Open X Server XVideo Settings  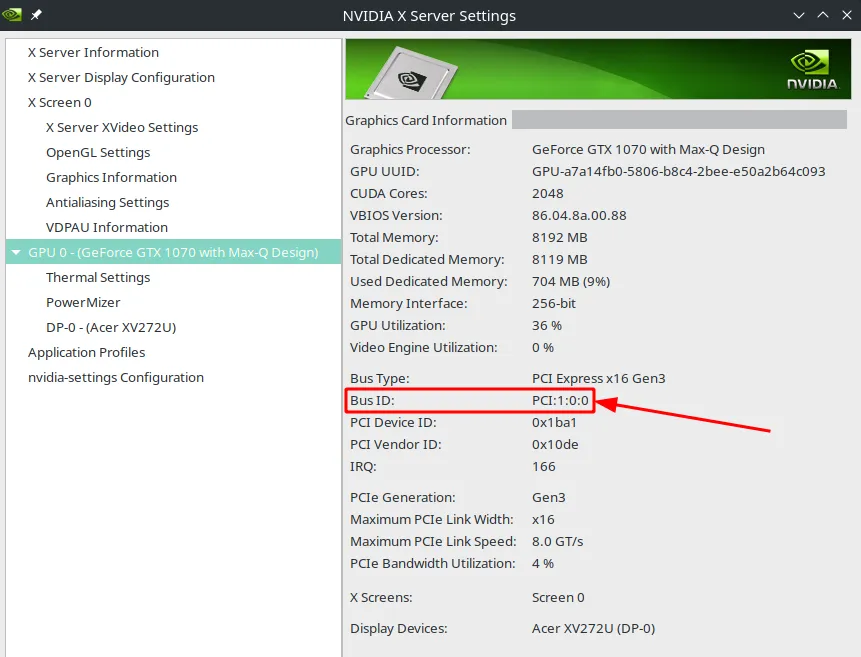122,127
